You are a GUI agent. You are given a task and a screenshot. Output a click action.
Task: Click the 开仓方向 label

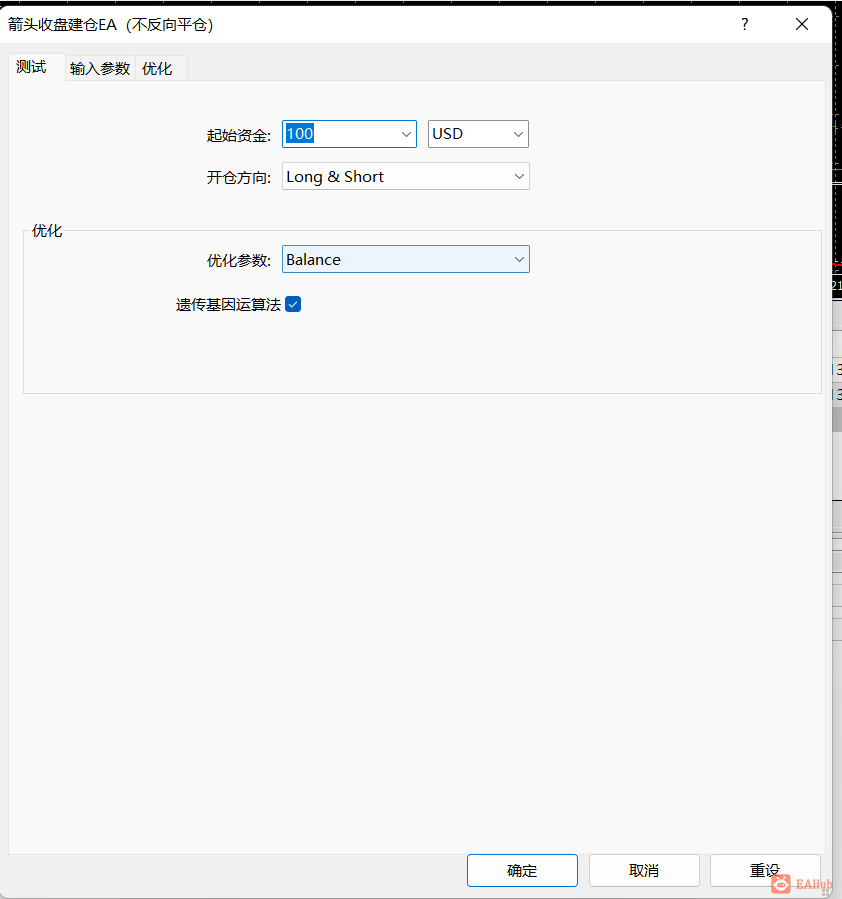click(238, 177)
